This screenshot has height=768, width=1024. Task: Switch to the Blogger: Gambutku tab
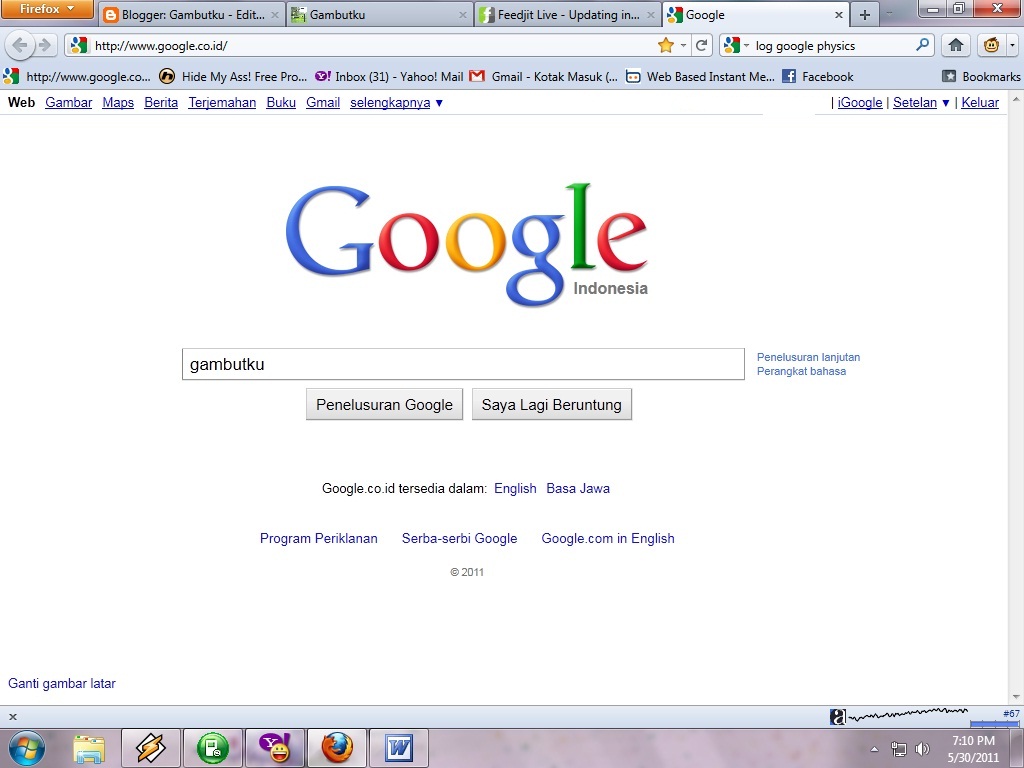tap(192, 14)
